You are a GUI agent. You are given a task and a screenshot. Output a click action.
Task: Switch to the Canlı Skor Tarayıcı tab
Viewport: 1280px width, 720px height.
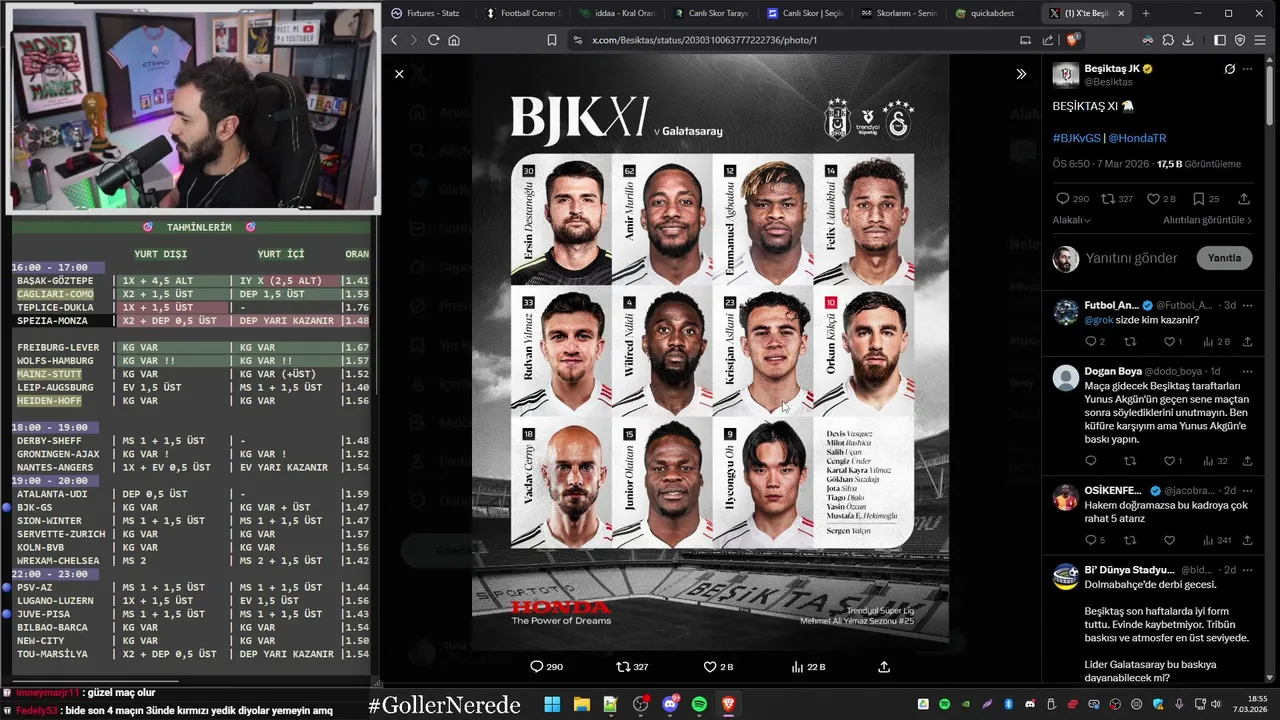point(711,13)
